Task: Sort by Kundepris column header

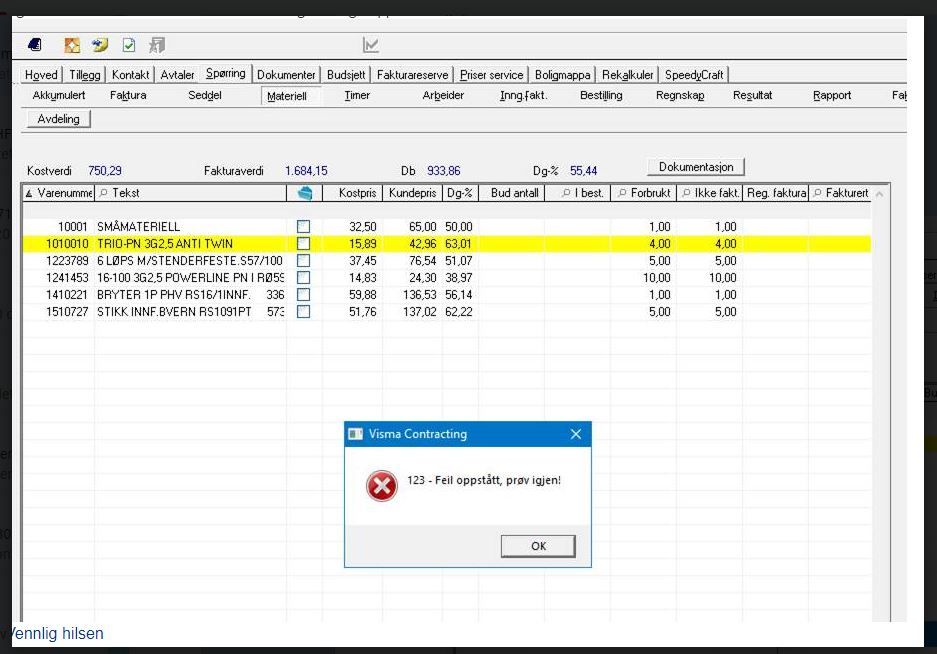Action: click(412, 192)
